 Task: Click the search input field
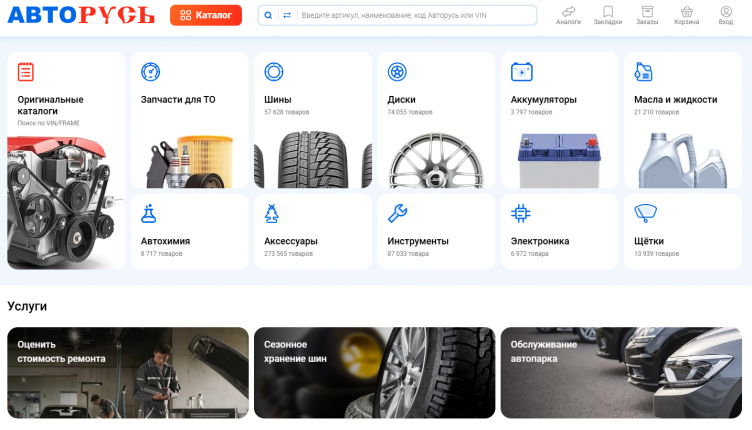pos(415,16)
